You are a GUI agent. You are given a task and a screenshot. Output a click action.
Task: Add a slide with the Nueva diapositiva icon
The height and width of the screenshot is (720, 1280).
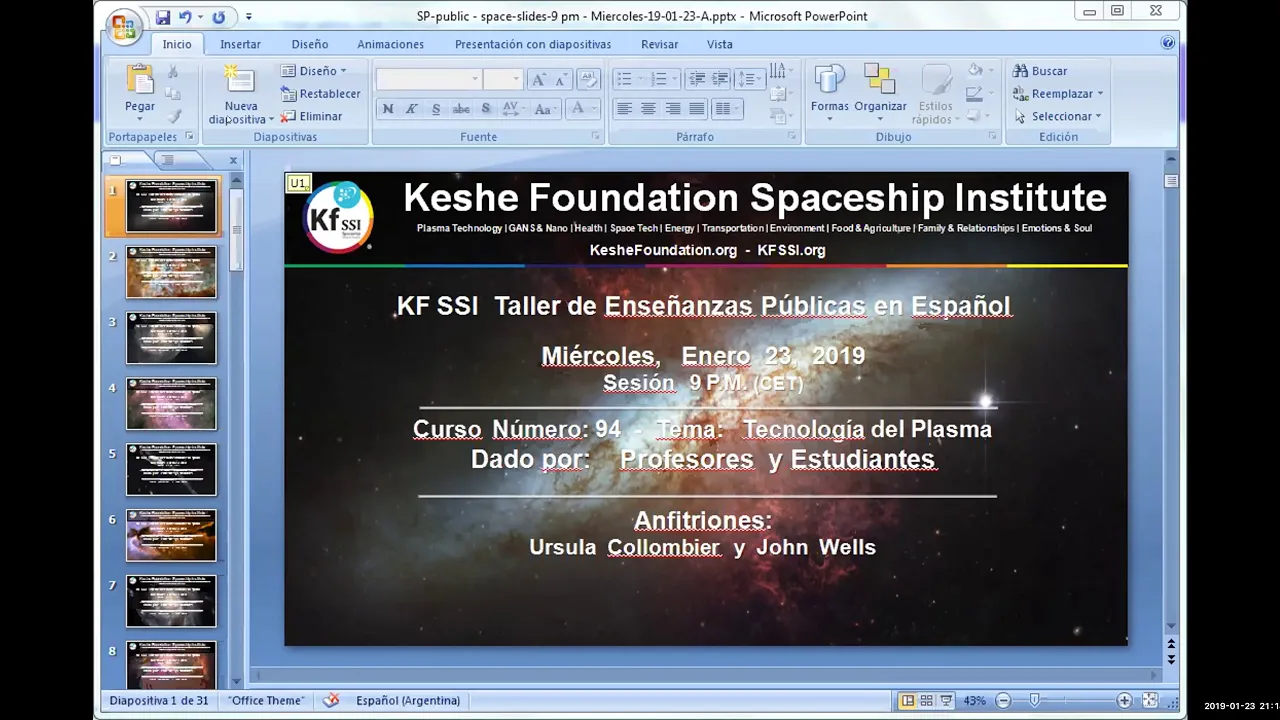tap(240, 80)
